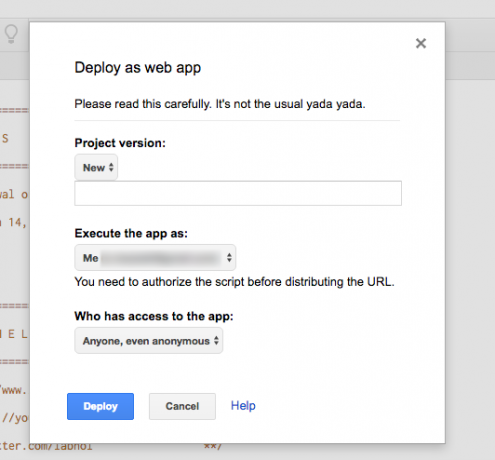Click the up-down arrows beside New
The width and height of the screenshot is (495, 460).
[x=111, y=167]
